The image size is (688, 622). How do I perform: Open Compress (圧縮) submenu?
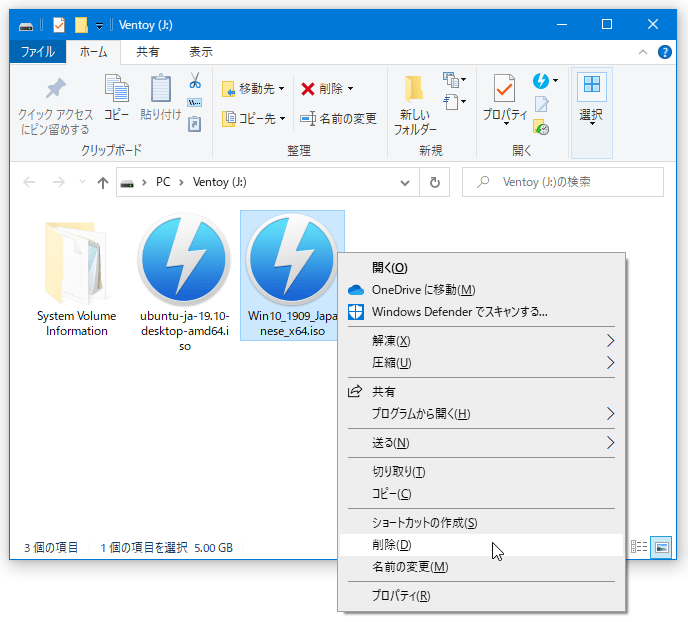pos(481,363)
